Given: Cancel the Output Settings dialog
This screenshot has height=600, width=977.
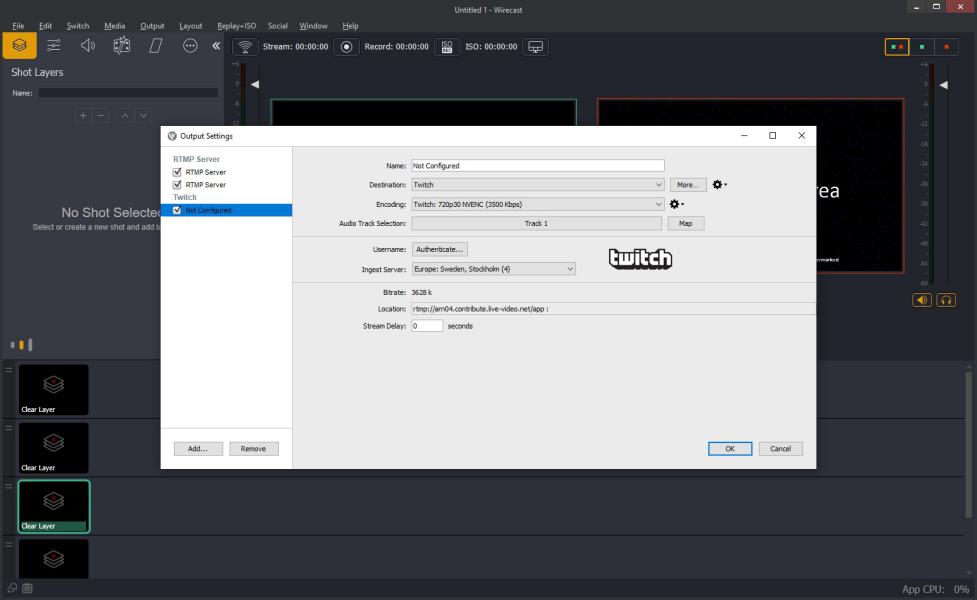Looking at the screenshot, I should click(780, 449).
